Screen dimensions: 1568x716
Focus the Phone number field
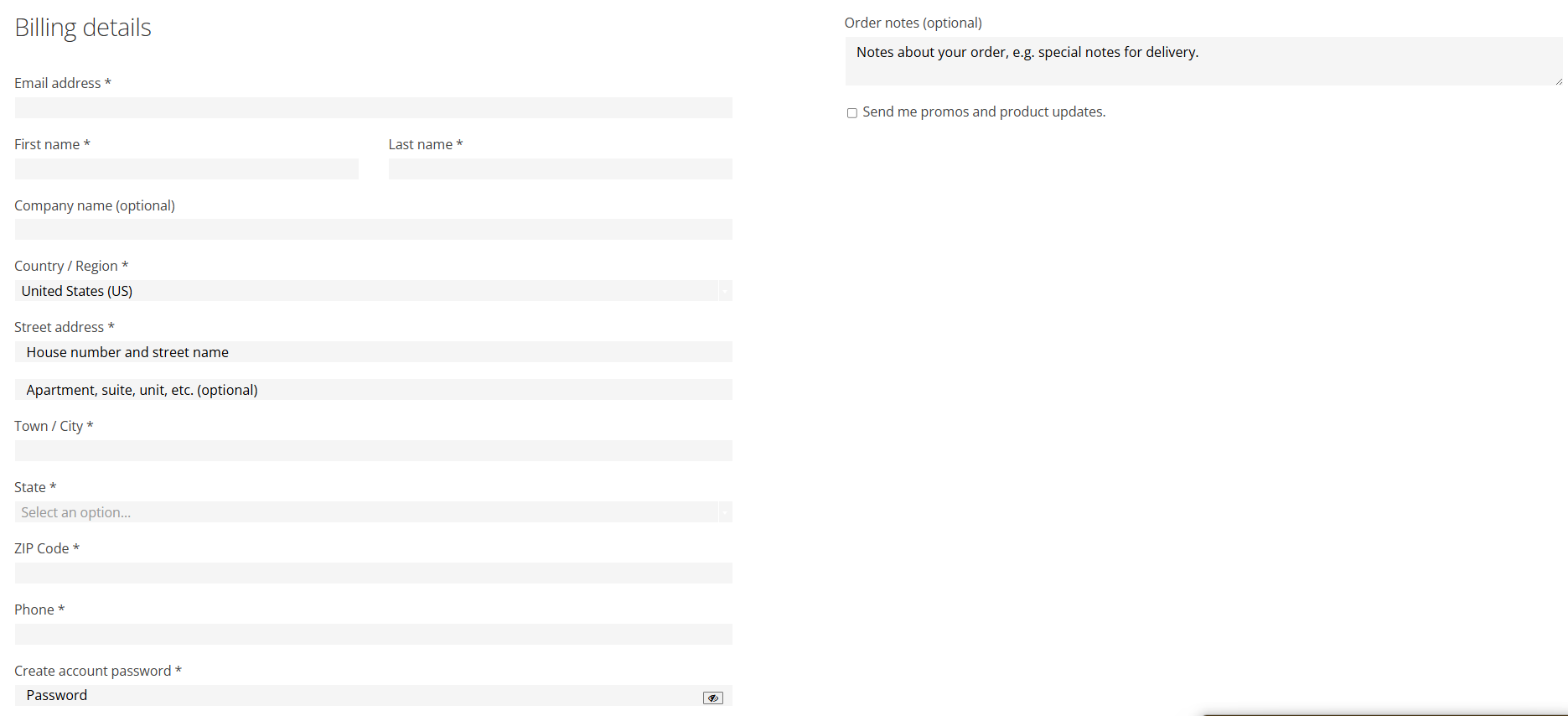[373, 635]
